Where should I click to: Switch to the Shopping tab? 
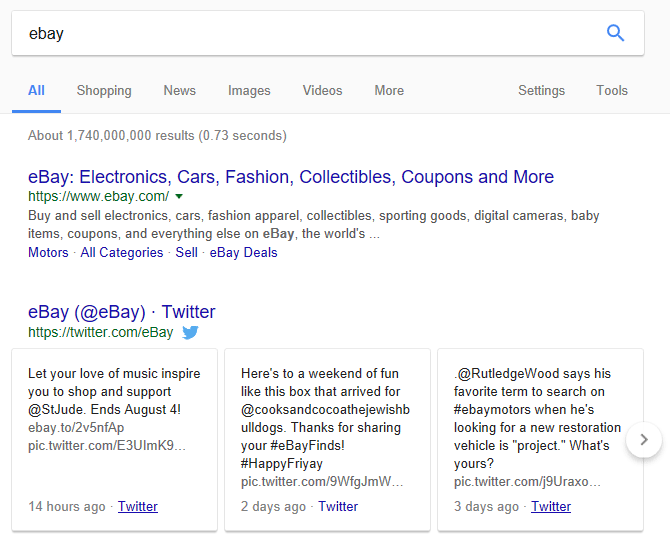click(104, 91)
